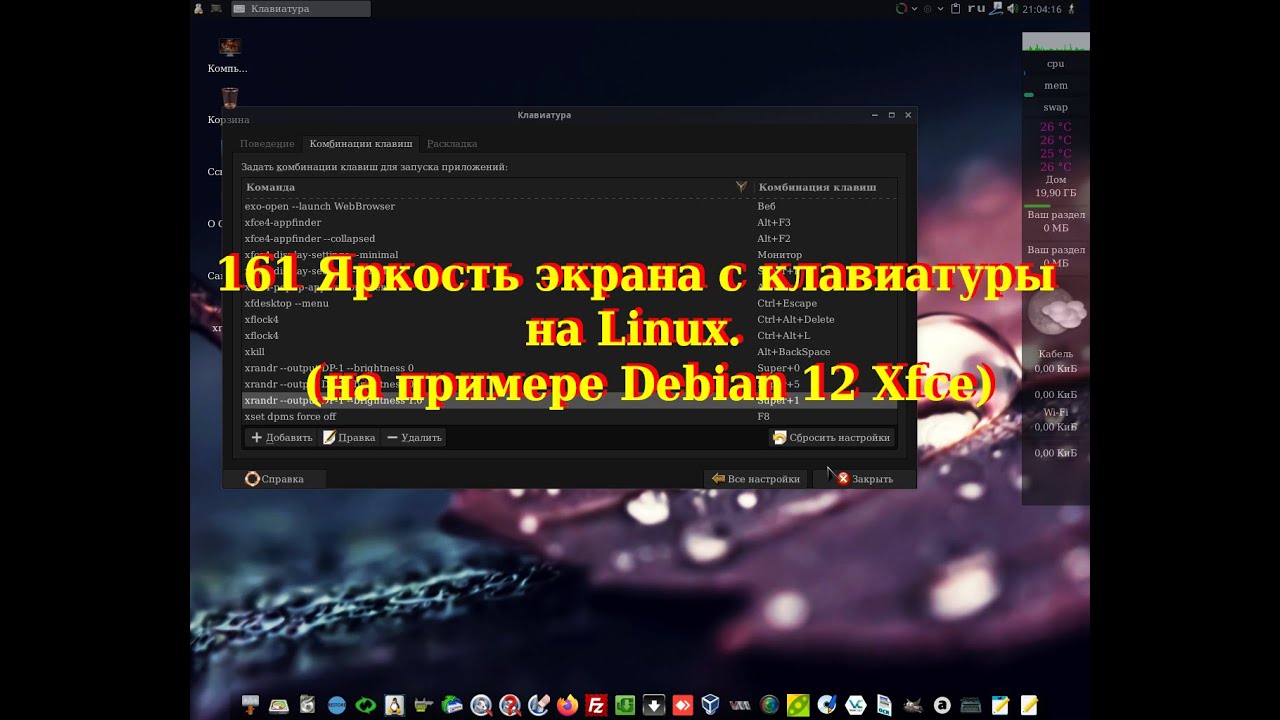Expand the arrow beside the circular panel icon
This screenshot has height=720, width=1280.
click(914, 9)
